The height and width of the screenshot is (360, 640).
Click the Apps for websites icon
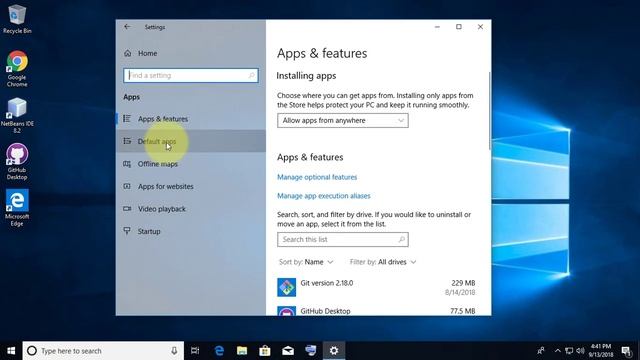coord(127,186)
